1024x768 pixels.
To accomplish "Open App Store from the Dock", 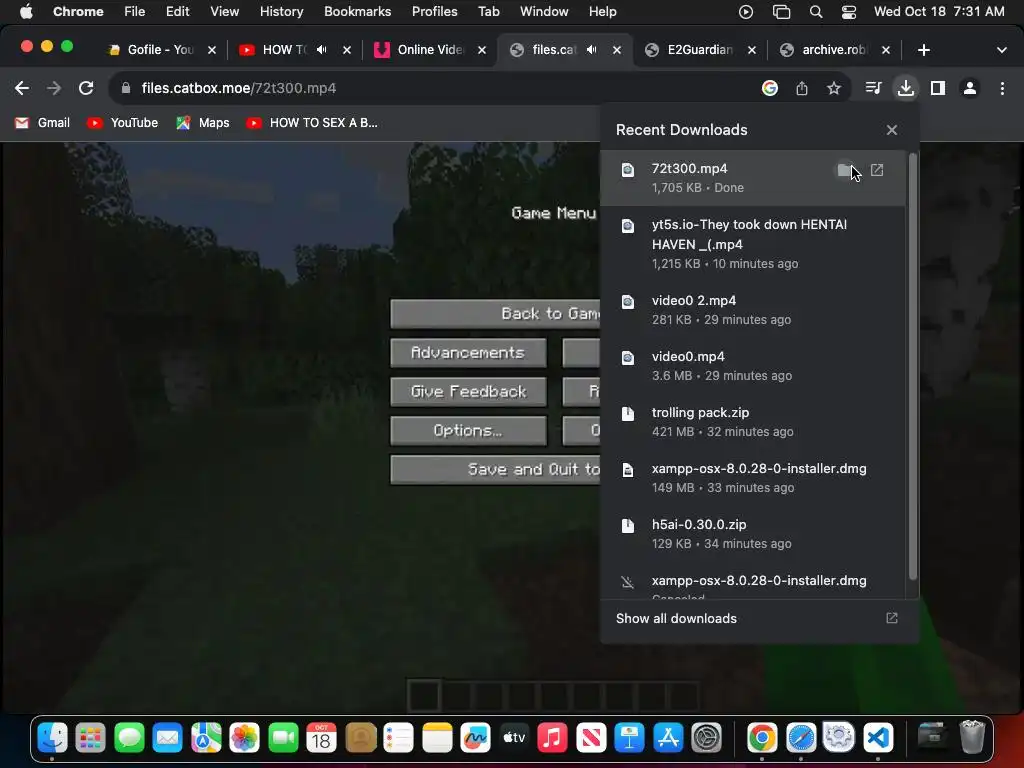I will click(x=668, y=738).
